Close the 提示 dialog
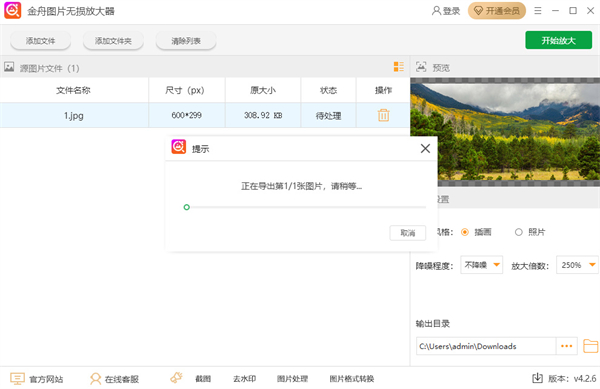Screen dimensions: 600x389 coord(425,148)
